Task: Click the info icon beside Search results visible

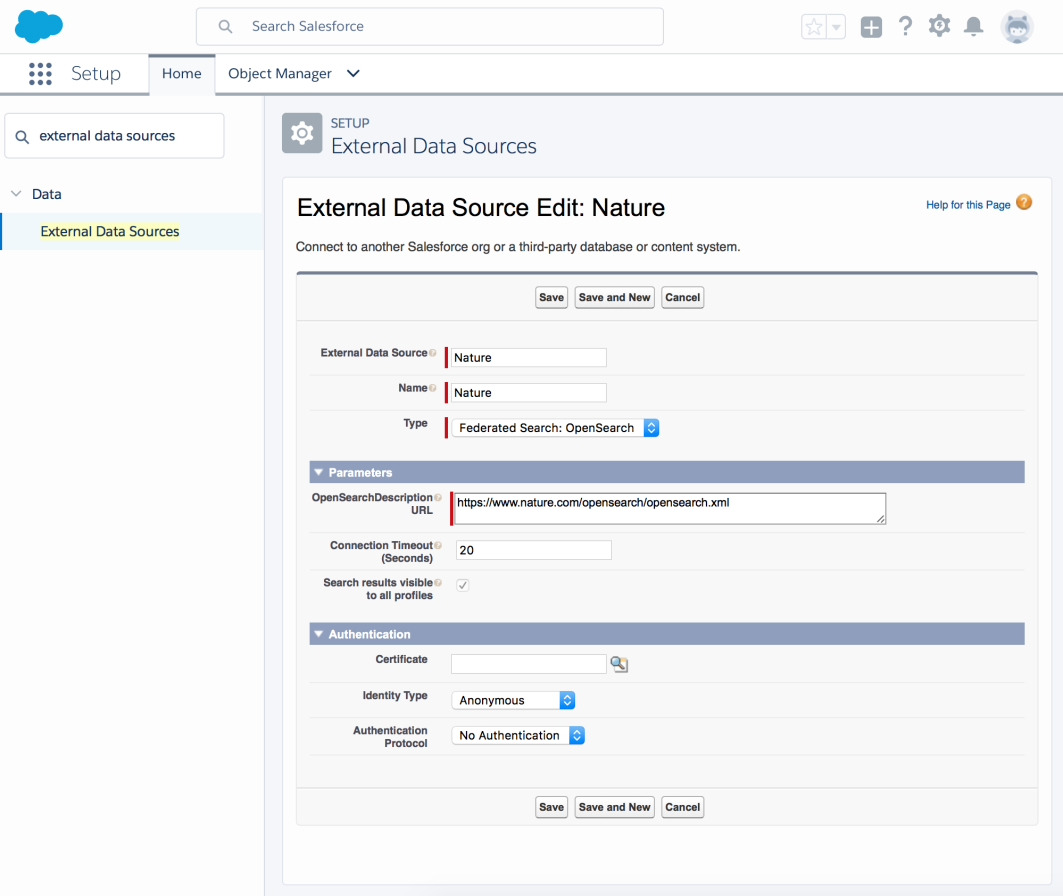Action: pyautogui.click(x=438, y=583)
